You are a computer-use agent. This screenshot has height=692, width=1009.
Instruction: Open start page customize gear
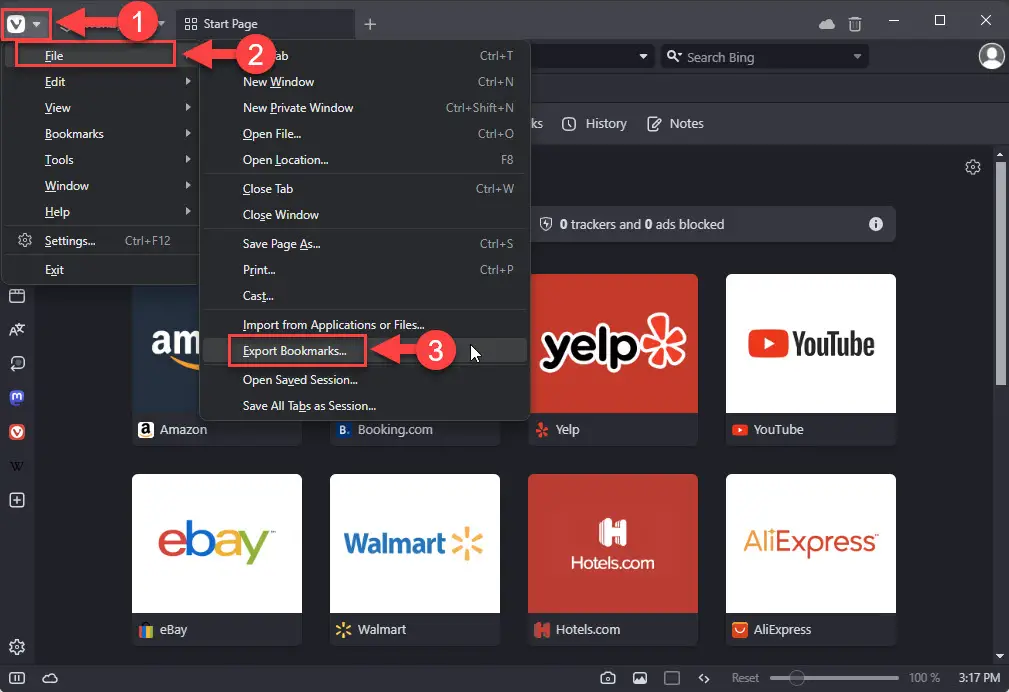pos(973,167)
